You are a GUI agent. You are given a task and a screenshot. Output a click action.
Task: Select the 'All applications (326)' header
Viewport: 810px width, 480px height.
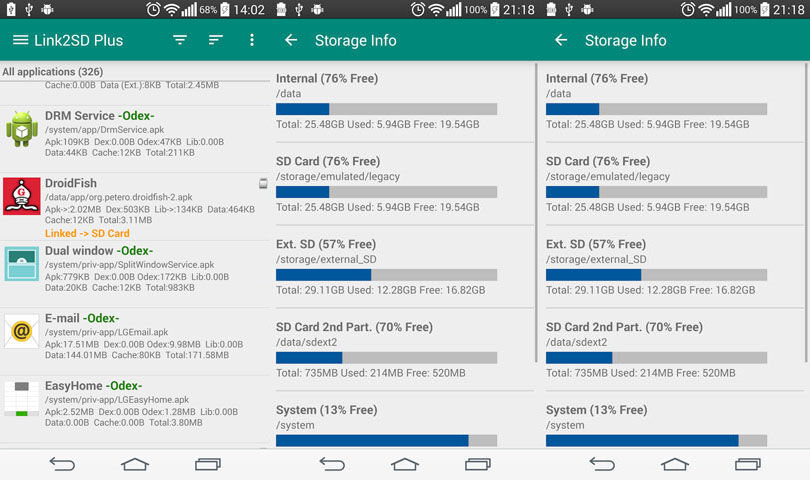tap(53, 72)
